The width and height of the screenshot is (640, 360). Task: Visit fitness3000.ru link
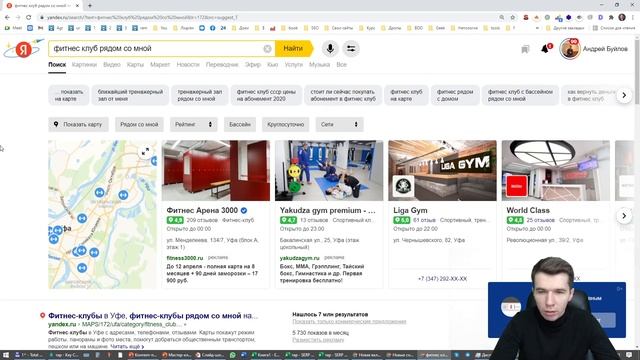click(x=184, y=258)
